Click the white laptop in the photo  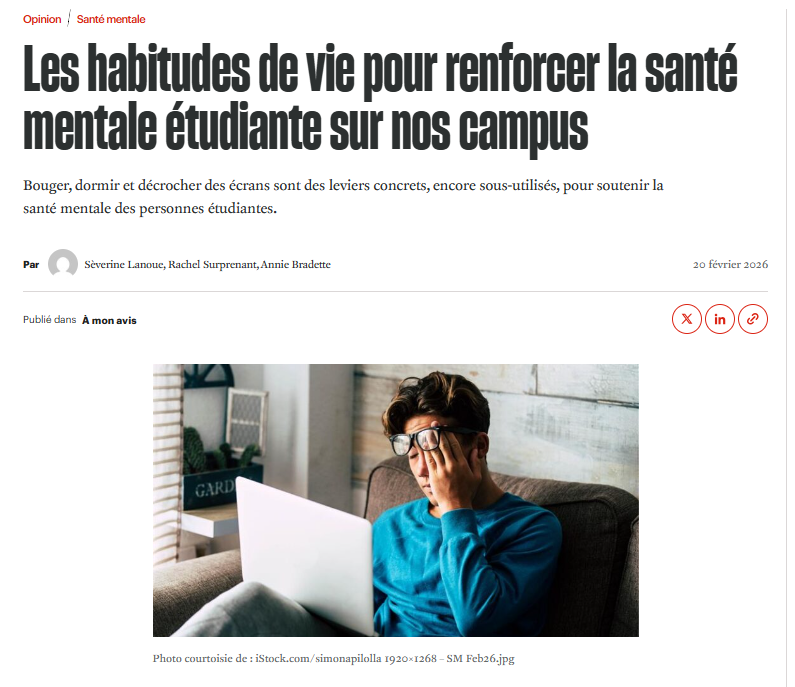pos(307,555)
